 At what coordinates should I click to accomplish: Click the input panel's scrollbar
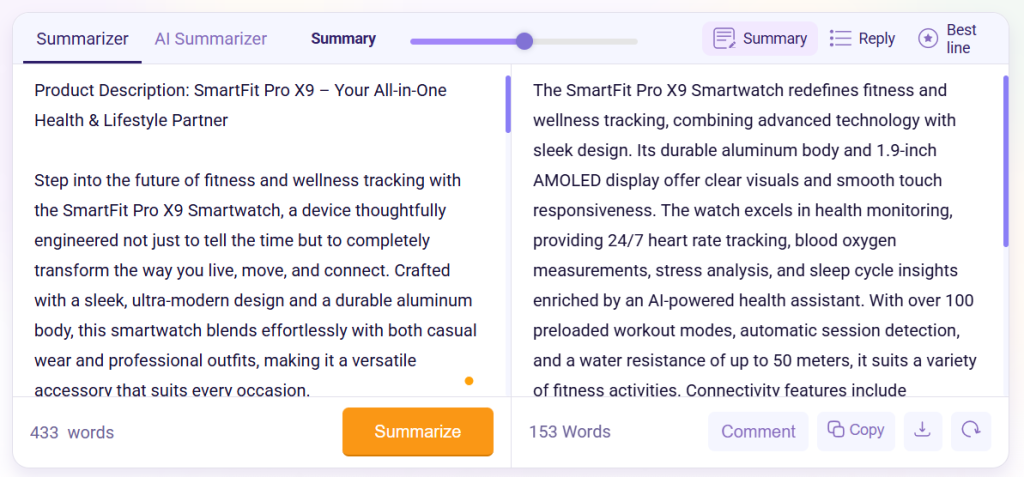[x=508, y=104]
